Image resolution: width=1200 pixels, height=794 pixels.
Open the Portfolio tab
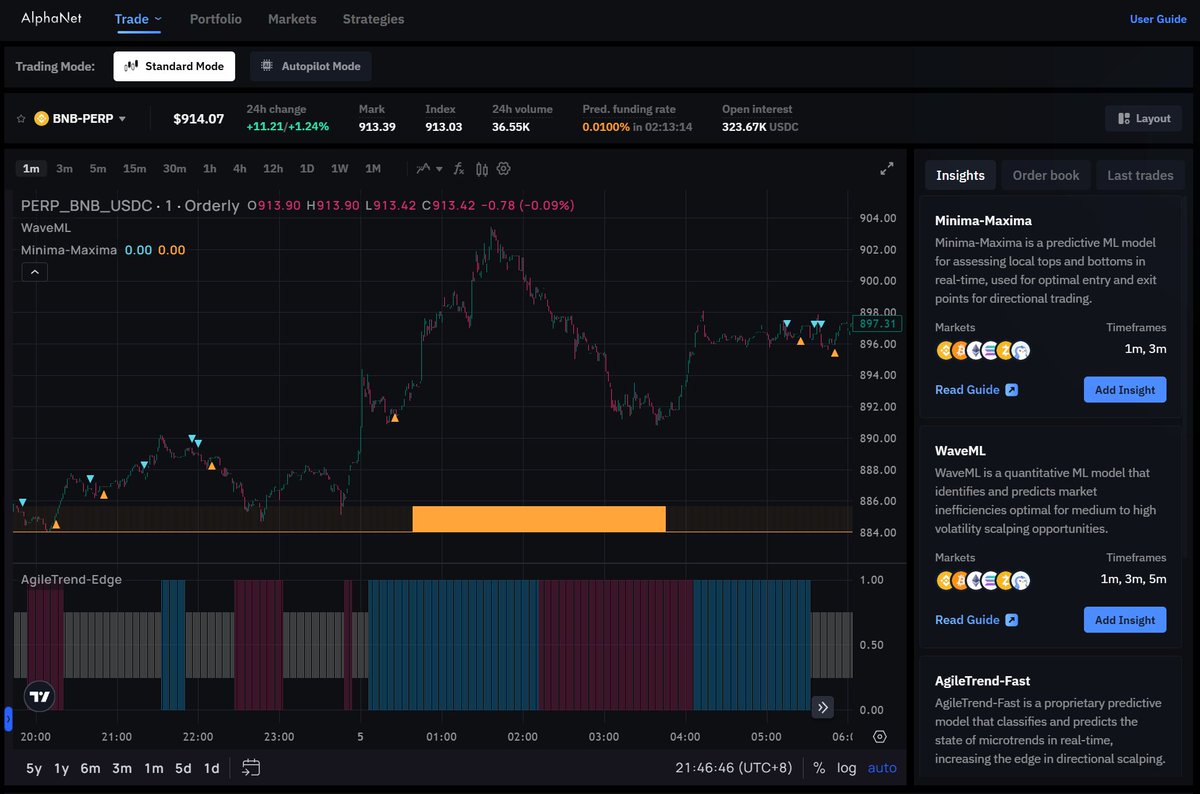[x=215, y=19]
